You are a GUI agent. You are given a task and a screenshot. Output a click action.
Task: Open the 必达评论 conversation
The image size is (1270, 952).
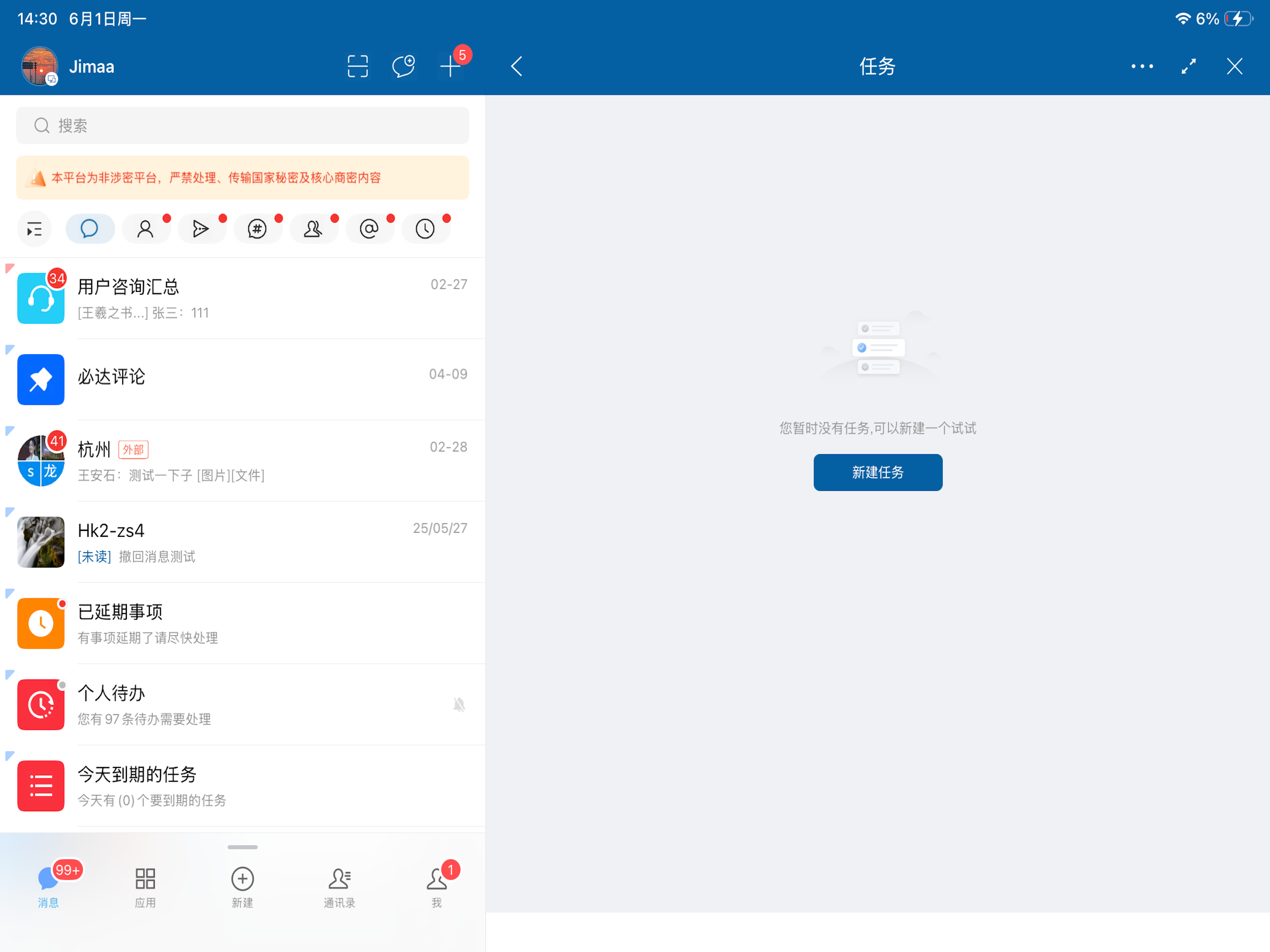243,379
